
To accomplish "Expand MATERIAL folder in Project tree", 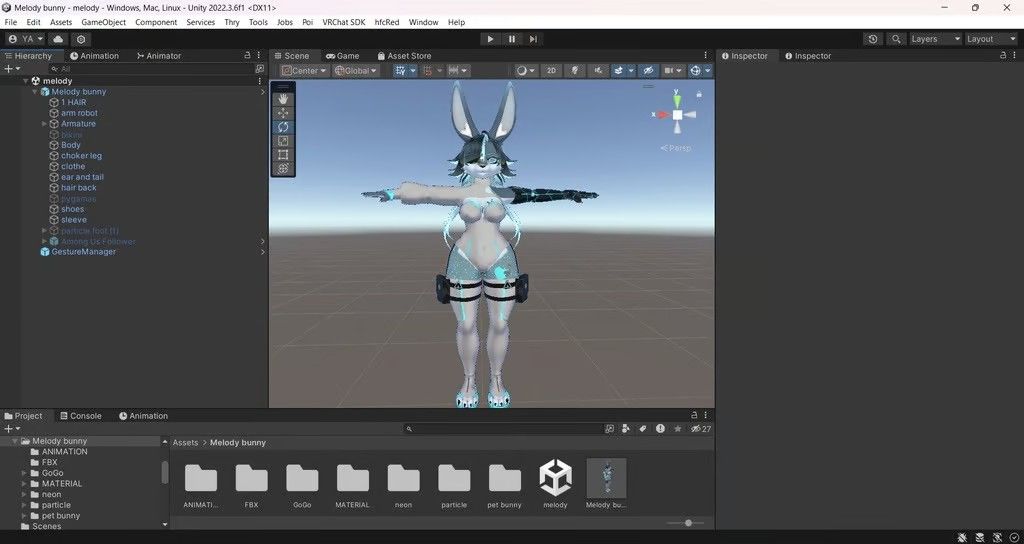I will [24, 484].
